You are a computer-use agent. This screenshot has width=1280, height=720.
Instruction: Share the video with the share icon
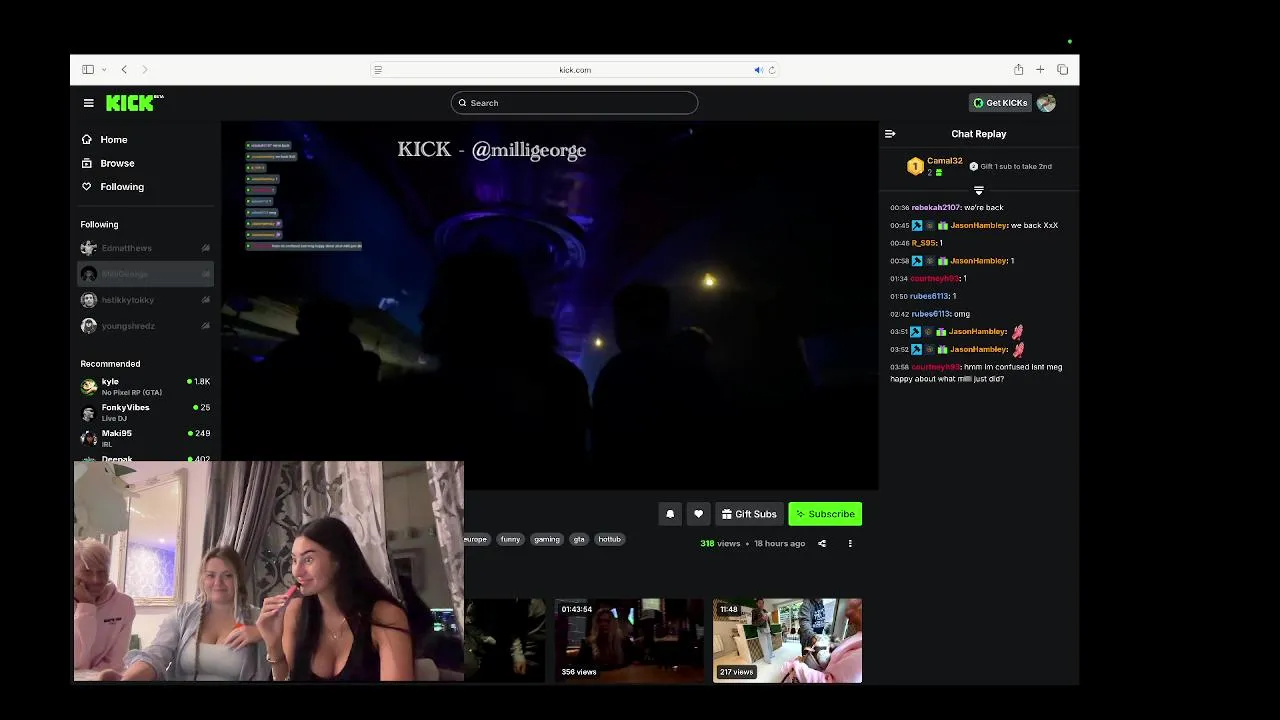[x=822, y=544]
